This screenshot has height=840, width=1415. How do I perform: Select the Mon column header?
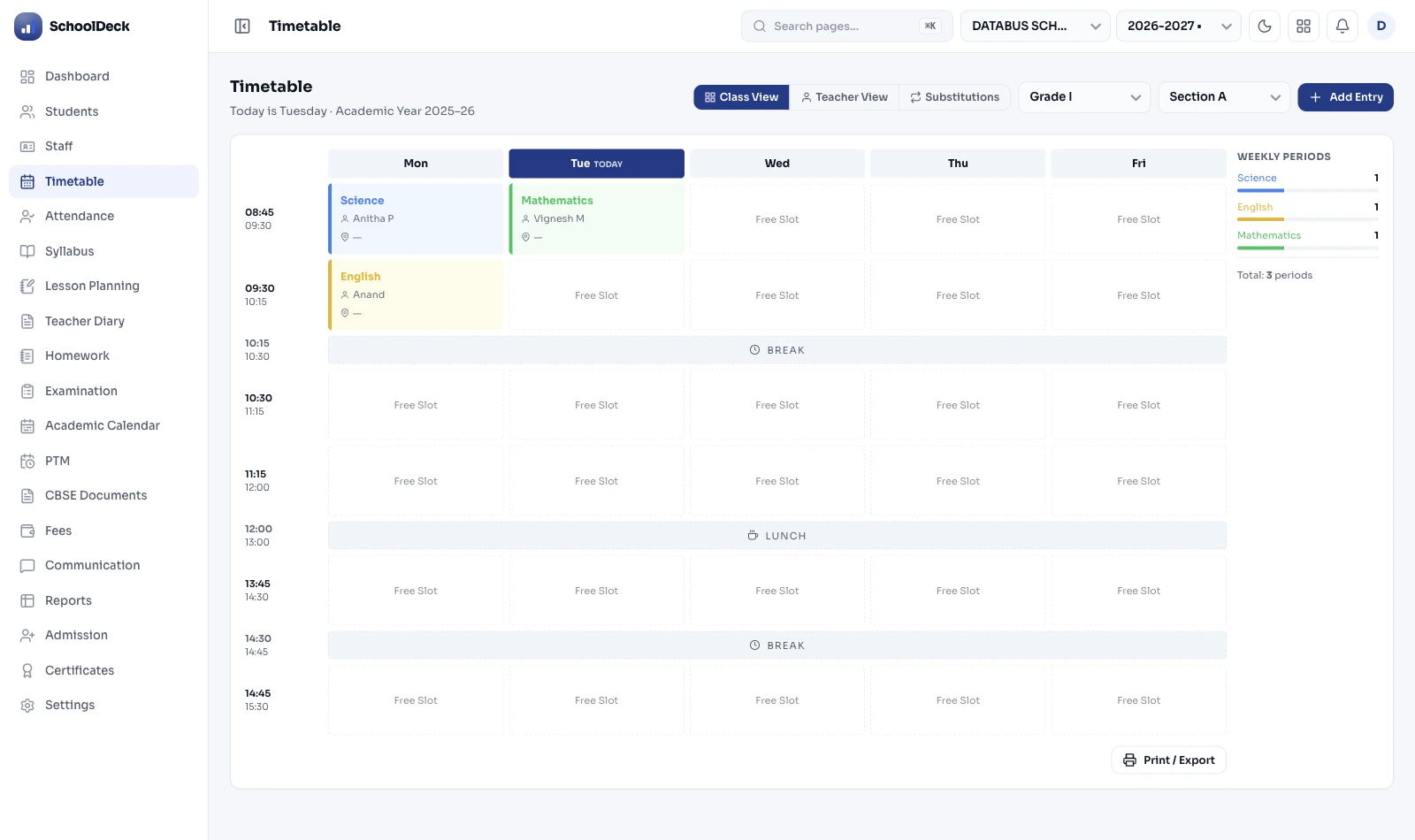click(x=416, y=164)
